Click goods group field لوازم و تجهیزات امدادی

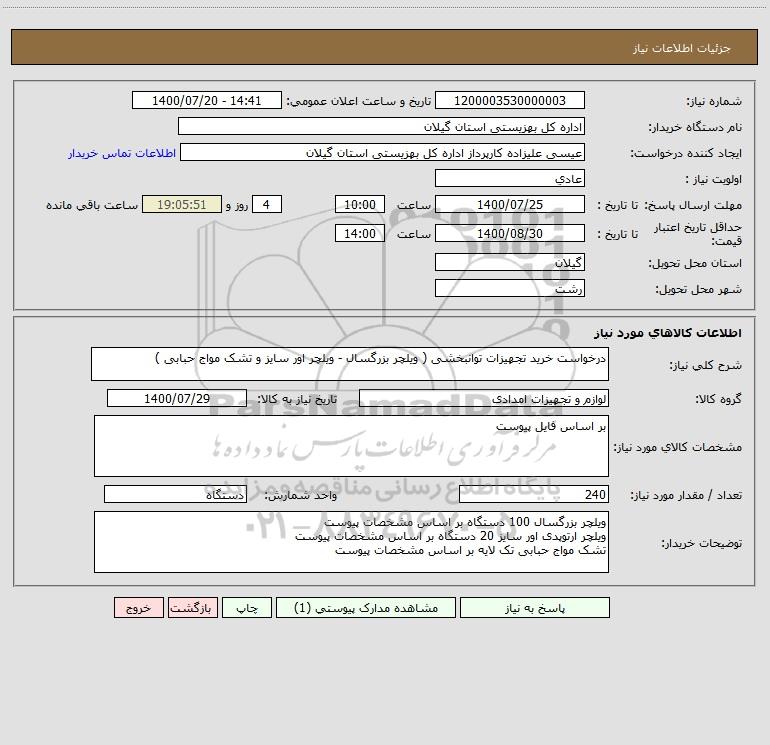tap(484, 398)
